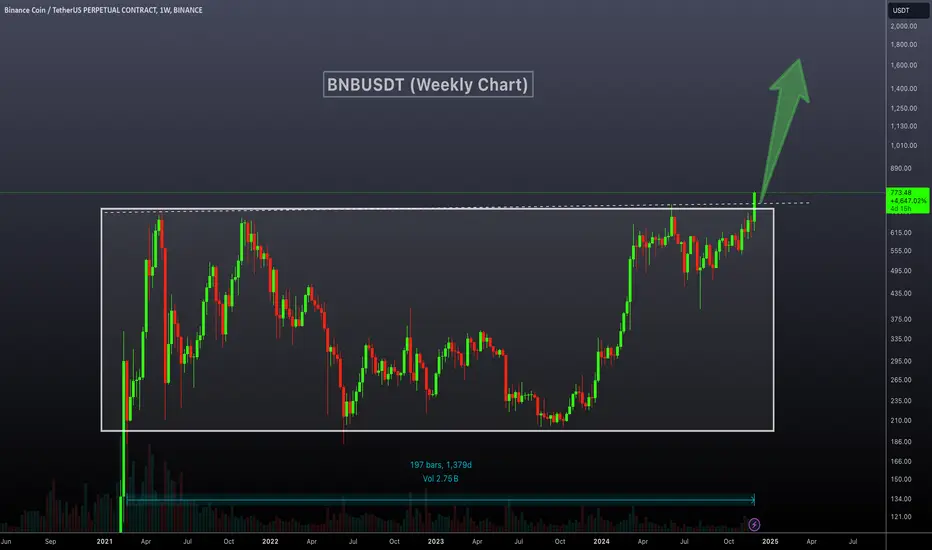Click the 2022 label on time axis
Viewport: 932px width, 550px height.
click(x=270, y=542)
